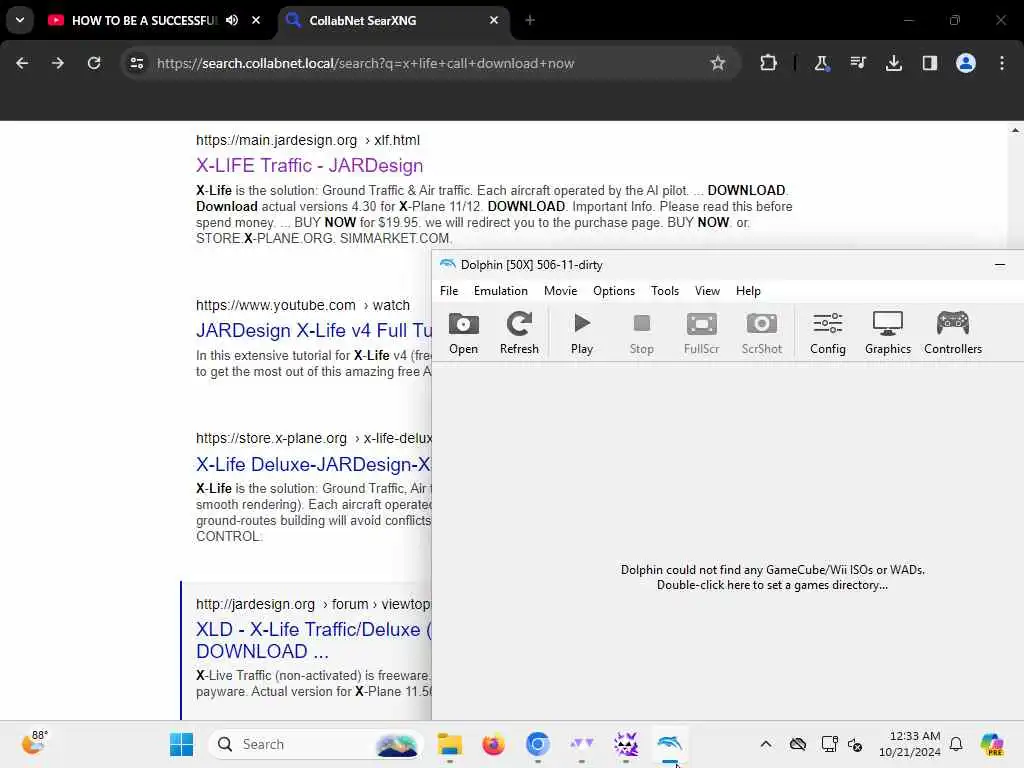The height and width of the screenshot is (768, 1024).
Task: Go forward in the browser
Action: pyautogui.click(x=57, y=63)
